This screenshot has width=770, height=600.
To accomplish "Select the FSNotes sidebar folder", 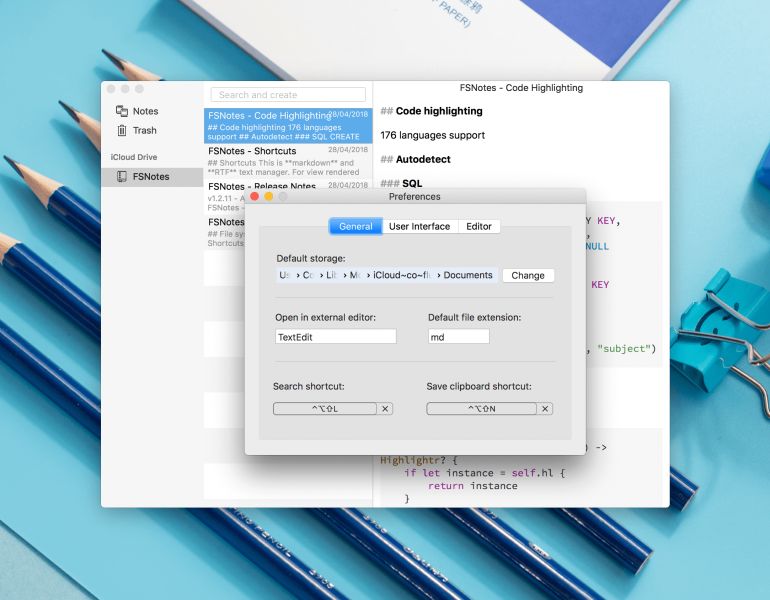I will pyautogui.click(x=152, y=177).
